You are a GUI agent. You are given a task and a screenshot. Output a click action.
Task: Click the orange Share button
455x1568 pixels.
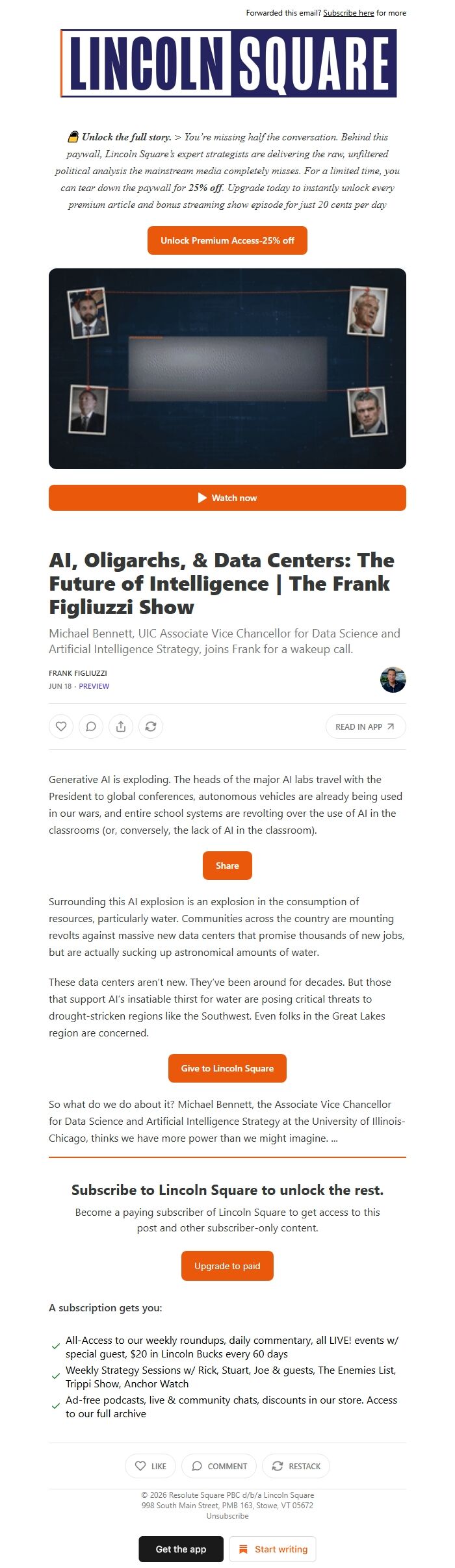click(x=227, y=866)
